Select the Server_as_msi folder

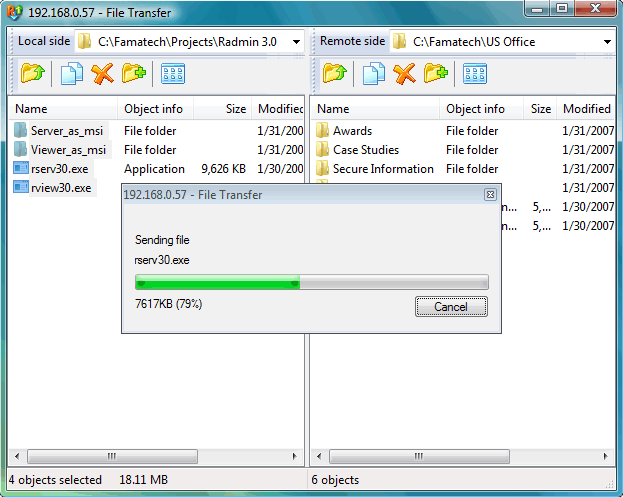tap(68, 131)
